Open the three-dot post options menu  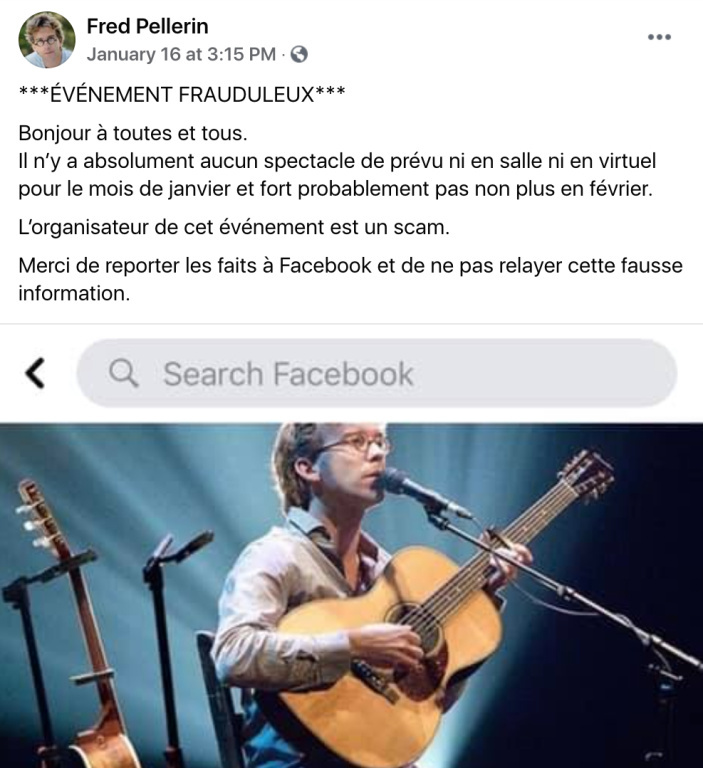(x=659, y=37)
